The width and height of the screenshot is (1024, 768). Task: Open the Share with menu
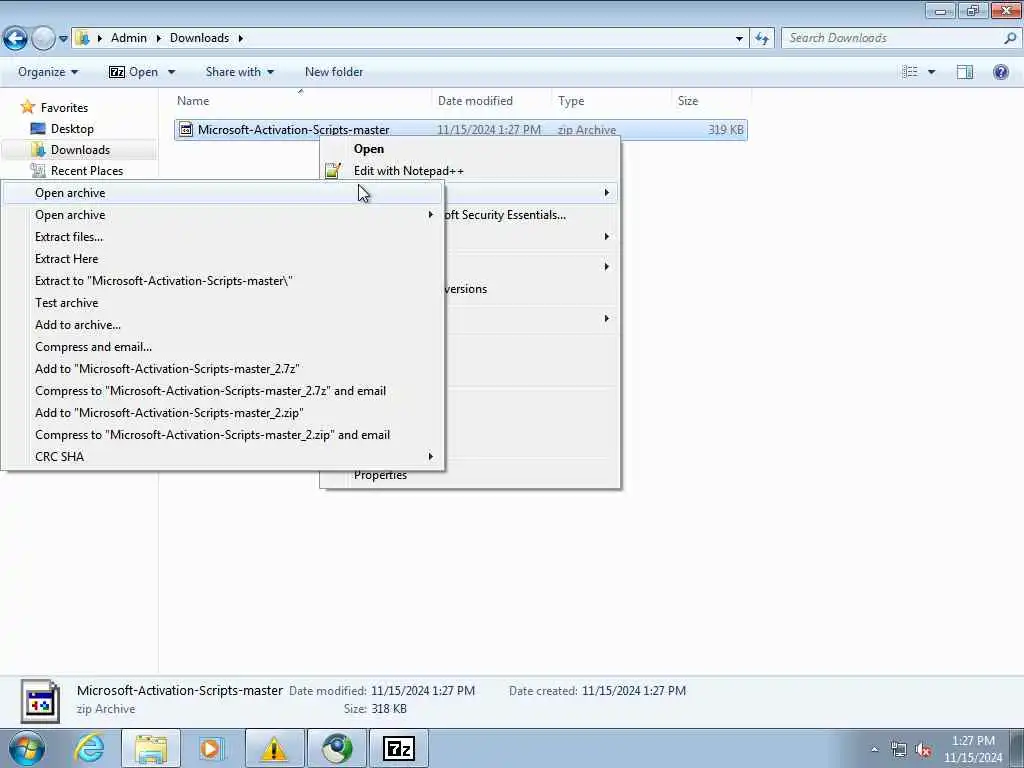point(239,72)
